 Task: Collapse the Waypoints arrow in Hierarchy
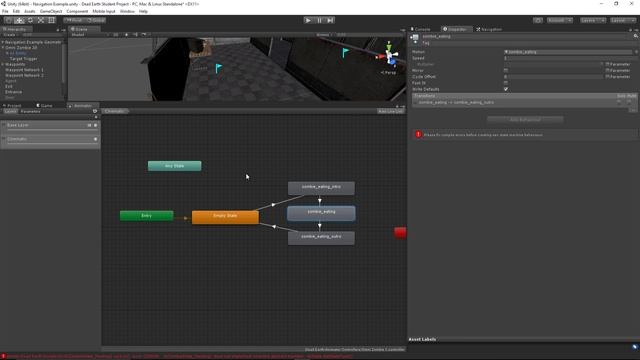point(3,64)
